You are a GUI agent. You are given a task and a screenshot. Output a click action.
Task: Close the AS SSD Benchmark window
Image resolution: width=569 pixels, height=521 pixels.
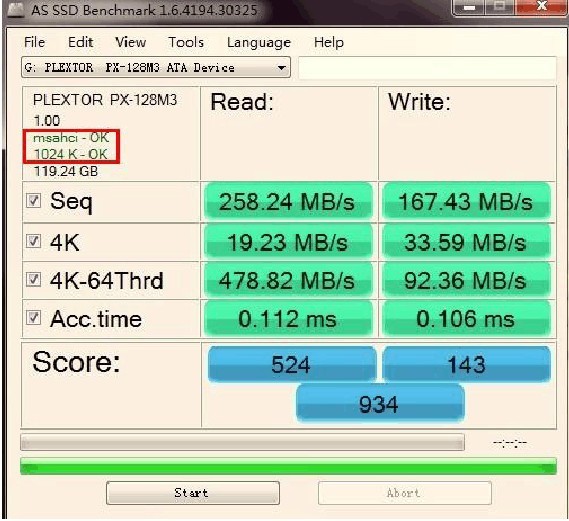540,7
